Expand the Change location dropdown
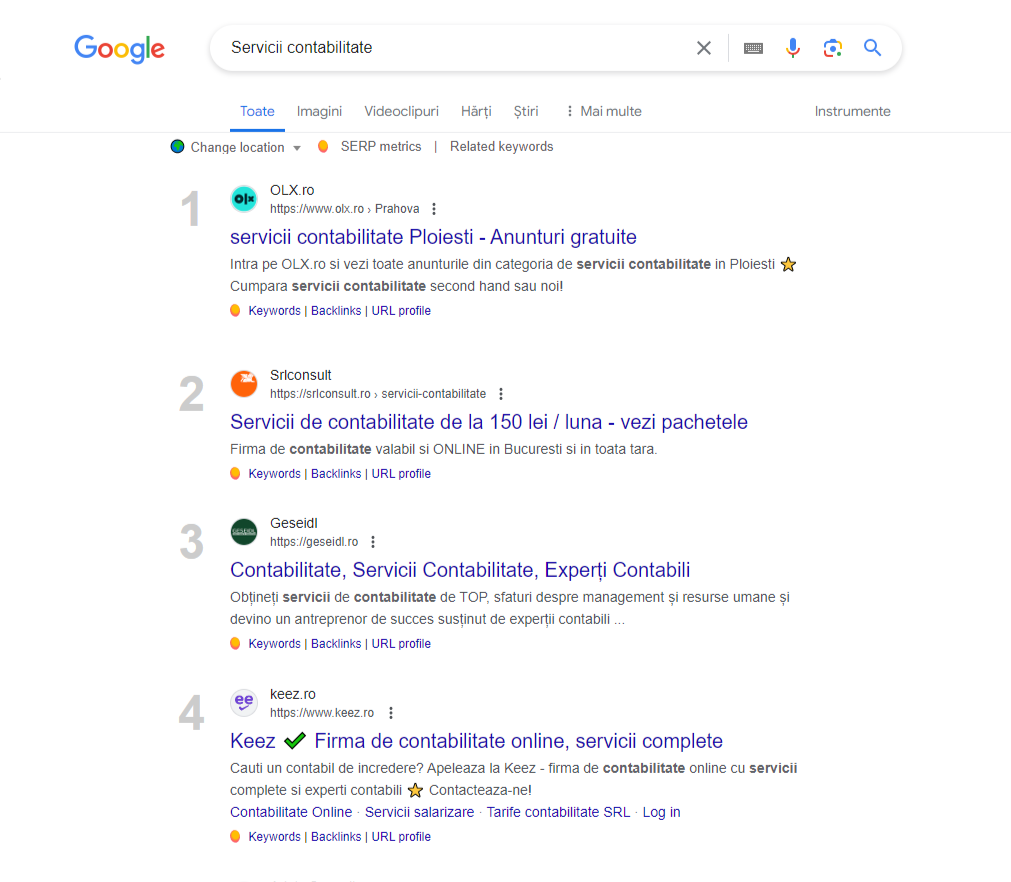1011x882 pixels. click(x=297, y=147)
